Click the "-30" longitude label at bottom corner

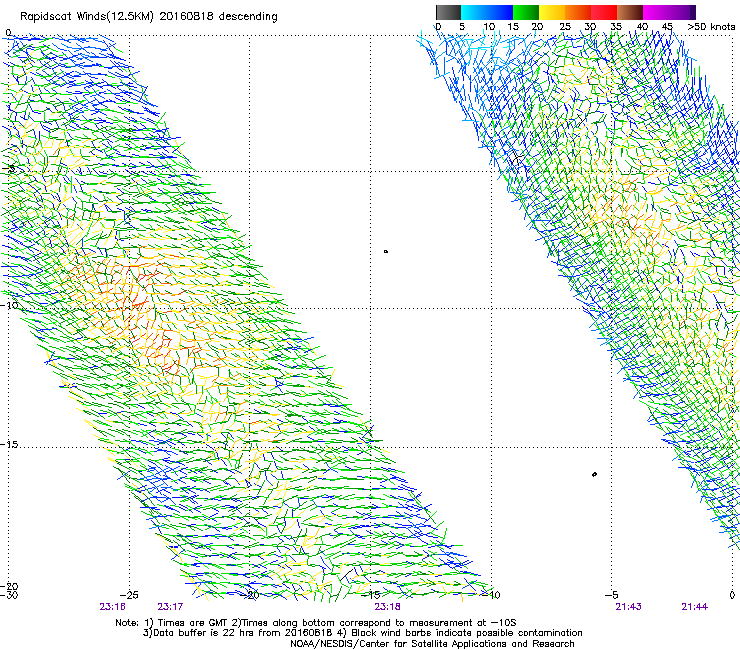[x=9, y=595]
